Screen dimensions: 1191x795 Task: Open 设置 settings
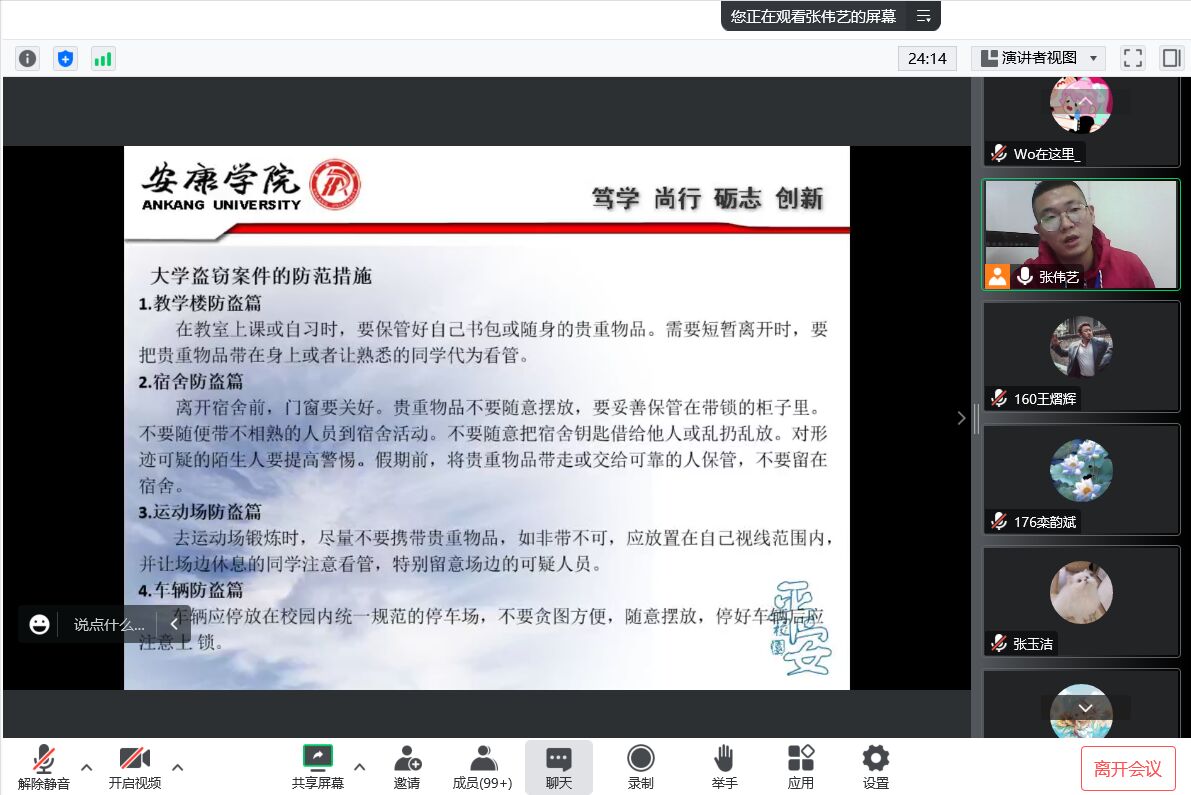point(875,766)
